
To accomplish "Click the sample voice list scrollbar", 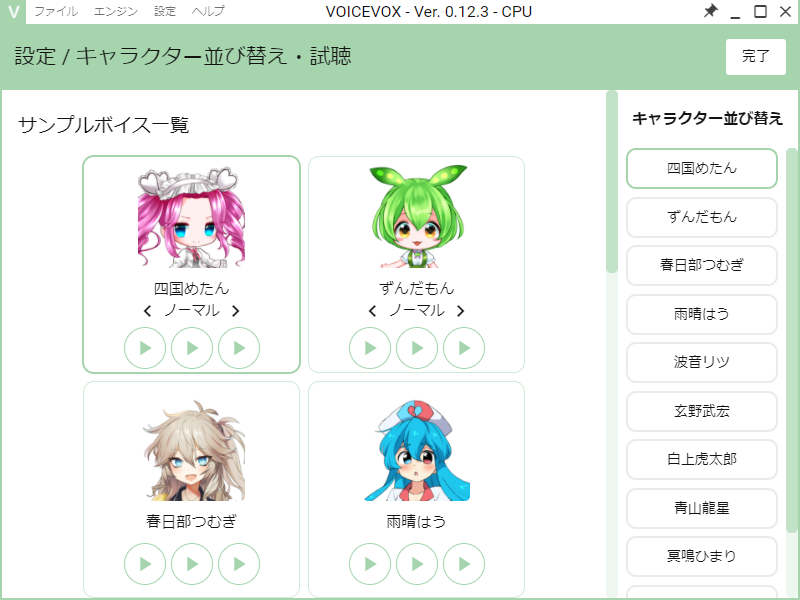I will point(612,182).
